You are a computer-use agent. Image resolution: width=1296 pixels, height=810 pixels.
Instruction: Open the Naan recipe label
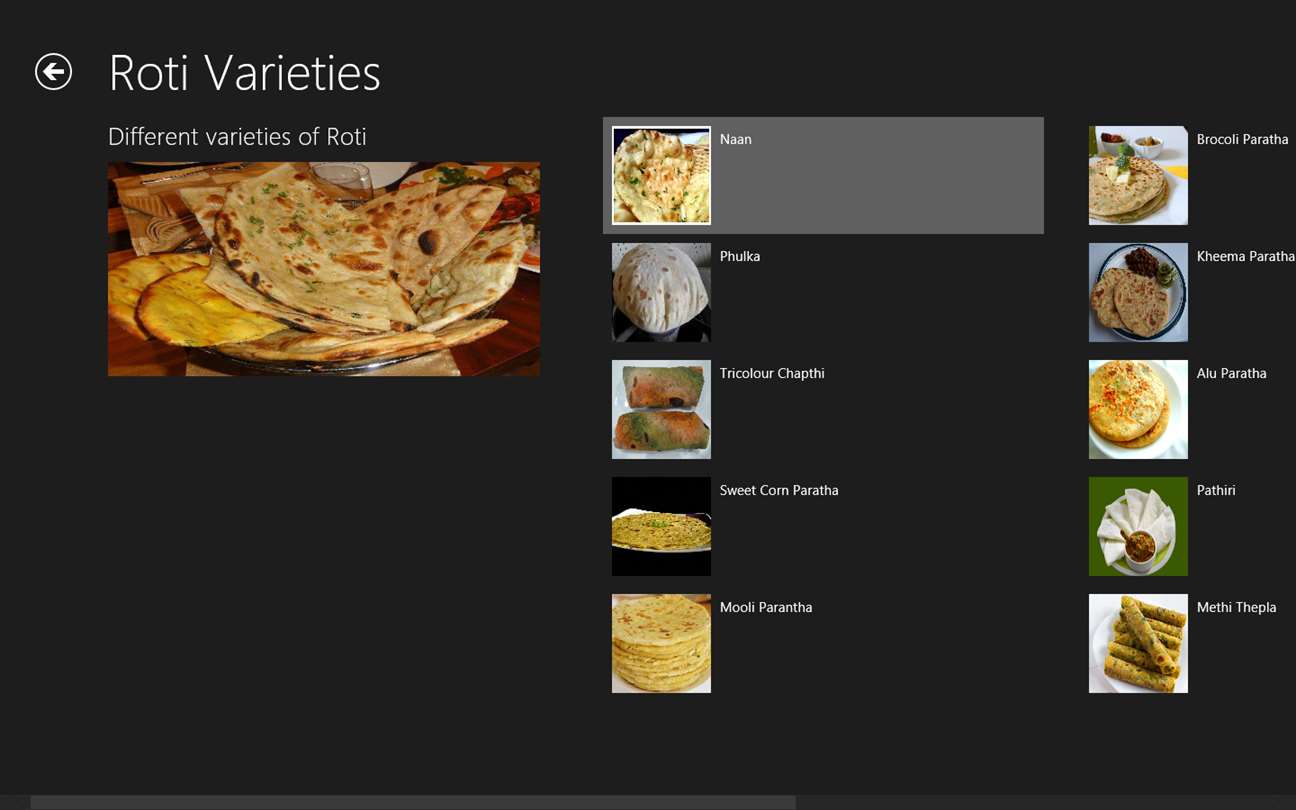(x=735, y=139)
